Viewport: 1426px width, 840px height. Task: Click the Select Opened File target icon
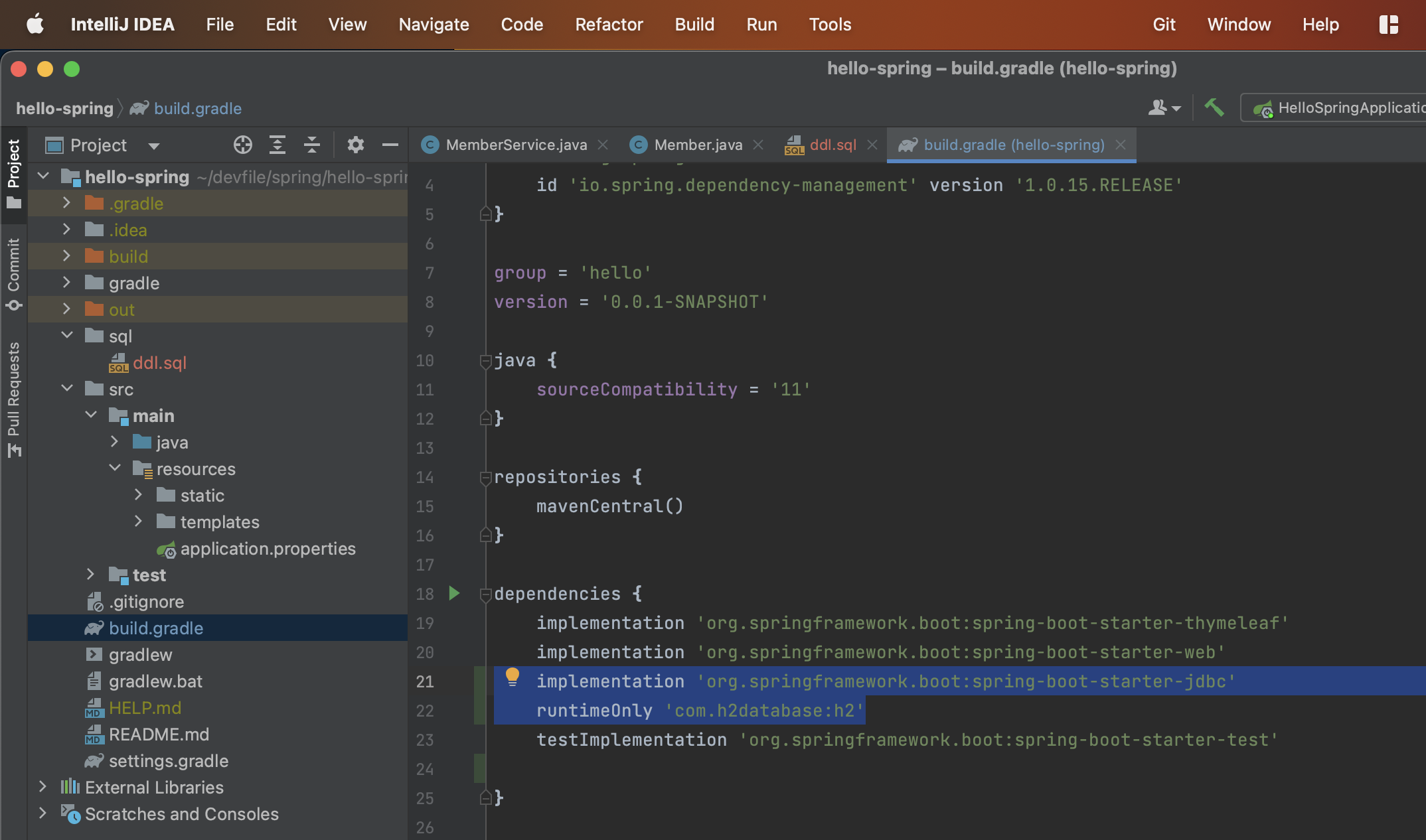pos(243,145)
